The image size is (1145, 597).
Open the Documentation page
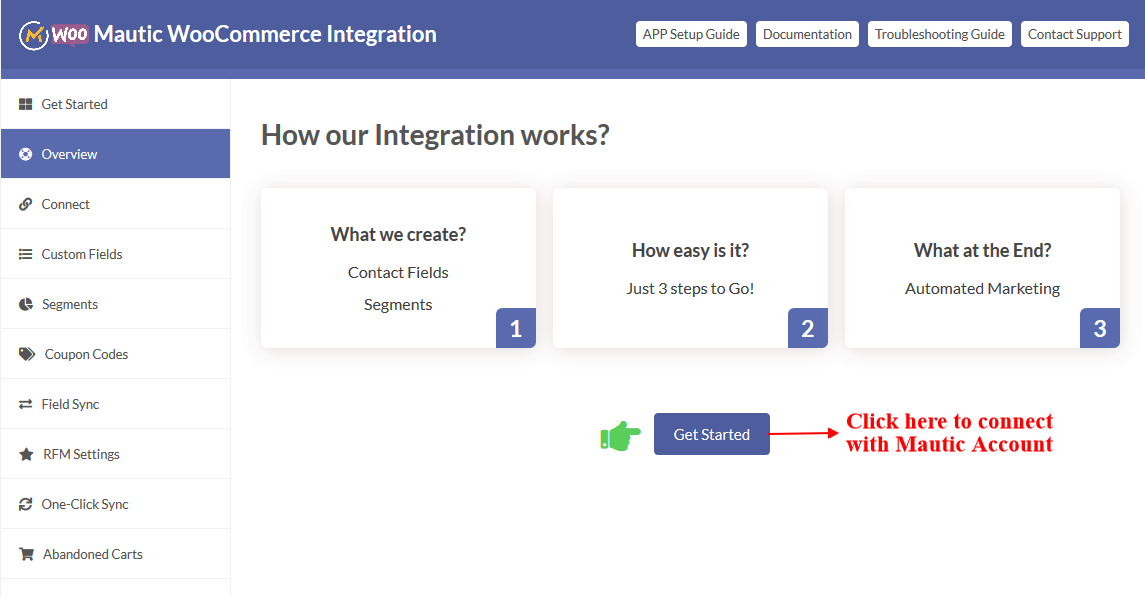point(807,33)
